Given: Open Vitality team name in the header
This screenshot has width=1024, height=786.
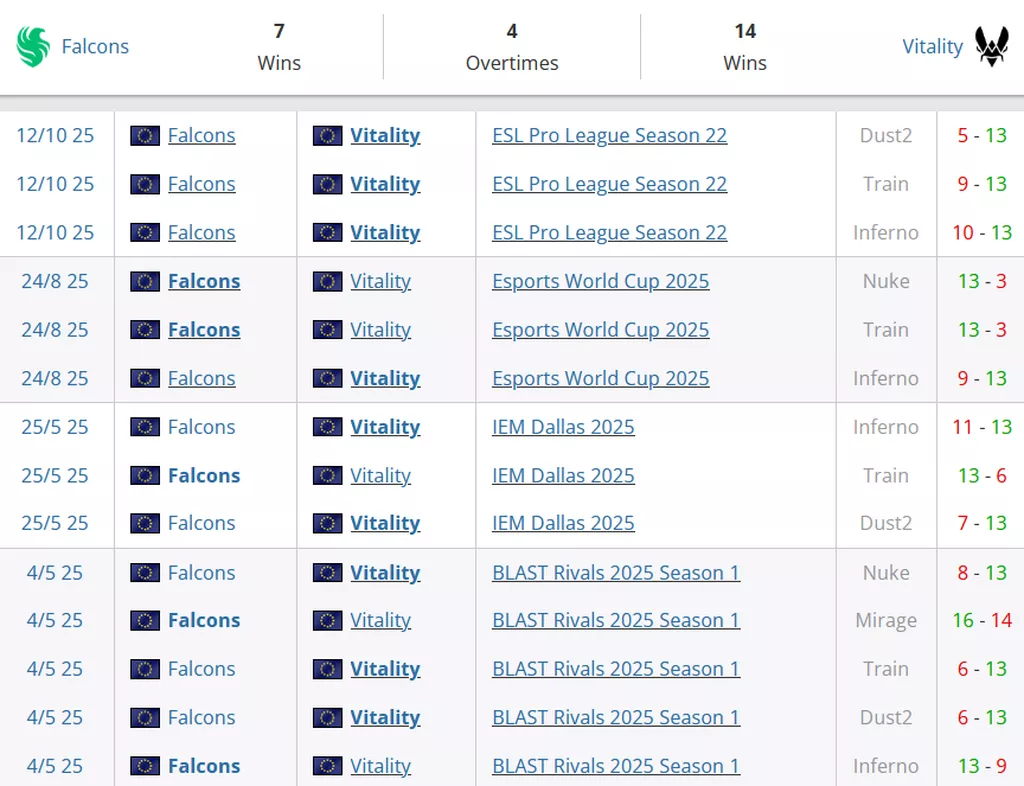Looking at the screenshot, I should click(x=932, y=47).
